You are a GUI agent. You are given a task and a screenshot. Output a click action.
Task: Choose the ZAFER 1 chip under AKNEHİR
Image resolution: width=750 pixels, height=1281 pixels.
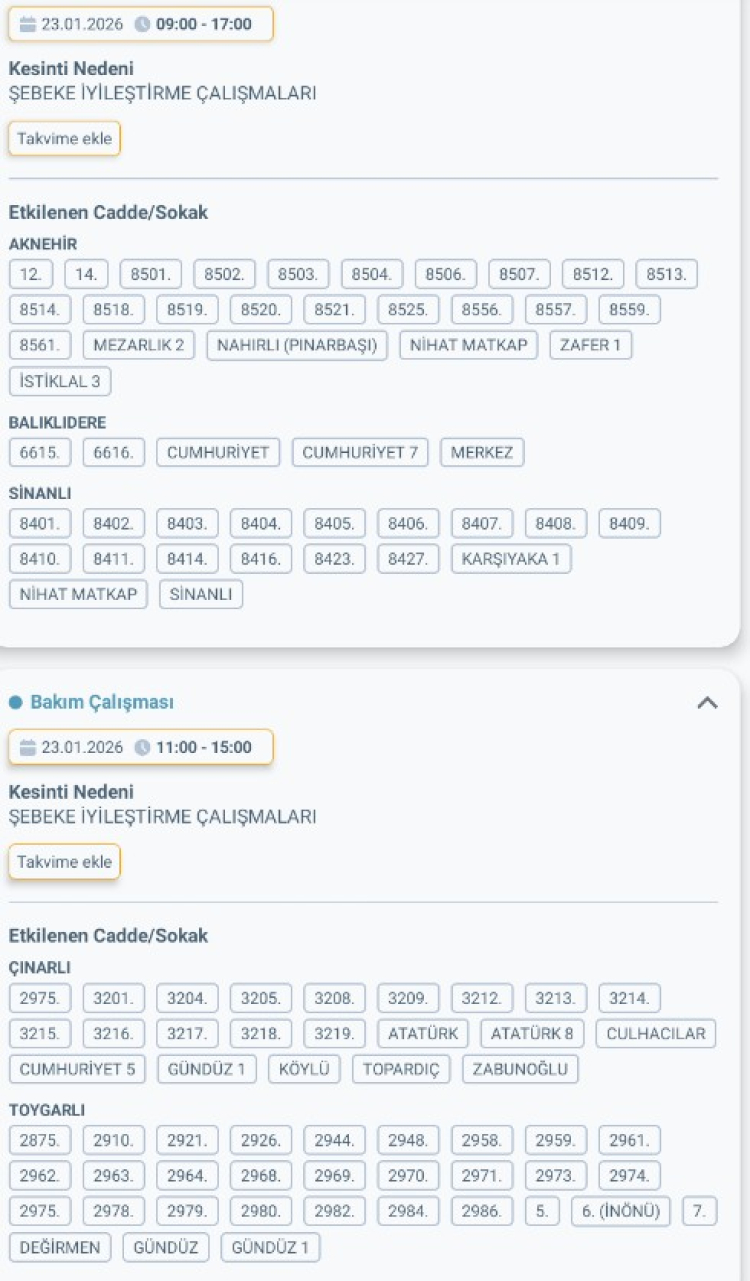coord(590,346)
